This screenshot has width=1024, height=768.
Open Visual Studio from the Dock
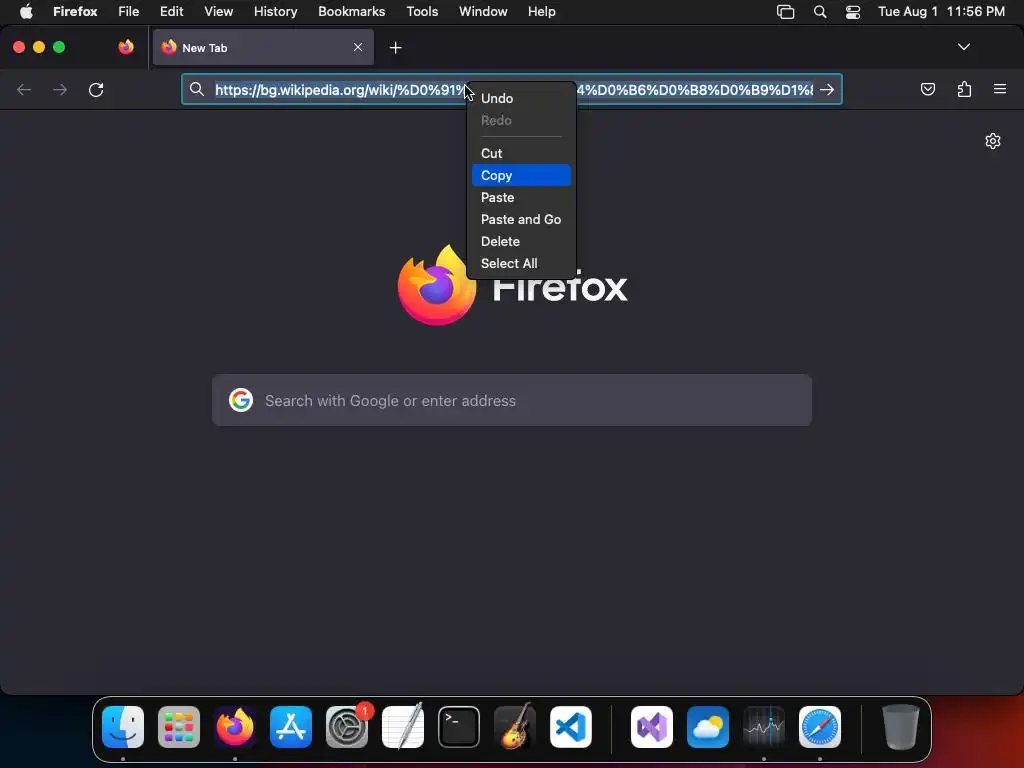point(652,727)
